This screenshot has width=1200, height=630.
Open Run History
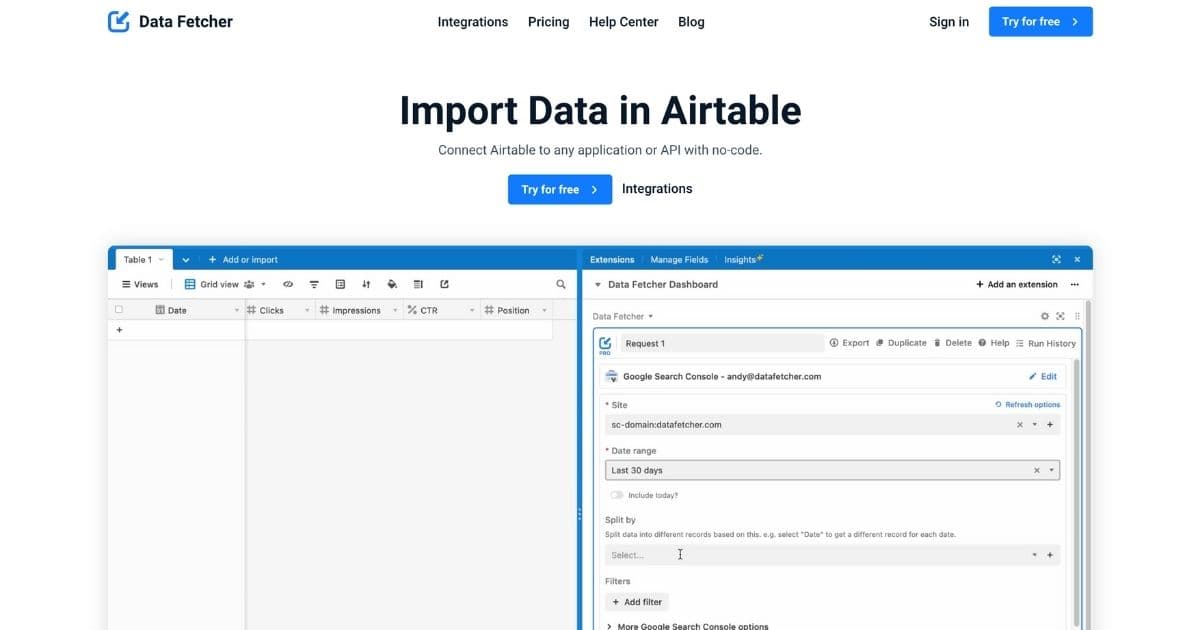point(1045,343)
